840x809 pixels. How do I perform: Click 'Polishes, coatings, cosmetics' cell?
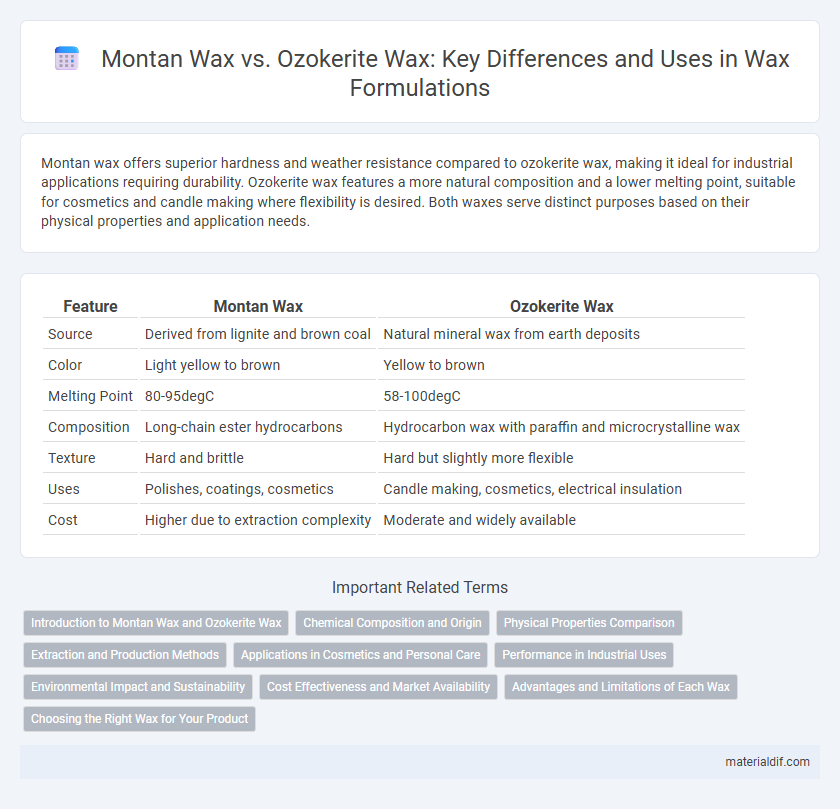[x=258, y=490]
